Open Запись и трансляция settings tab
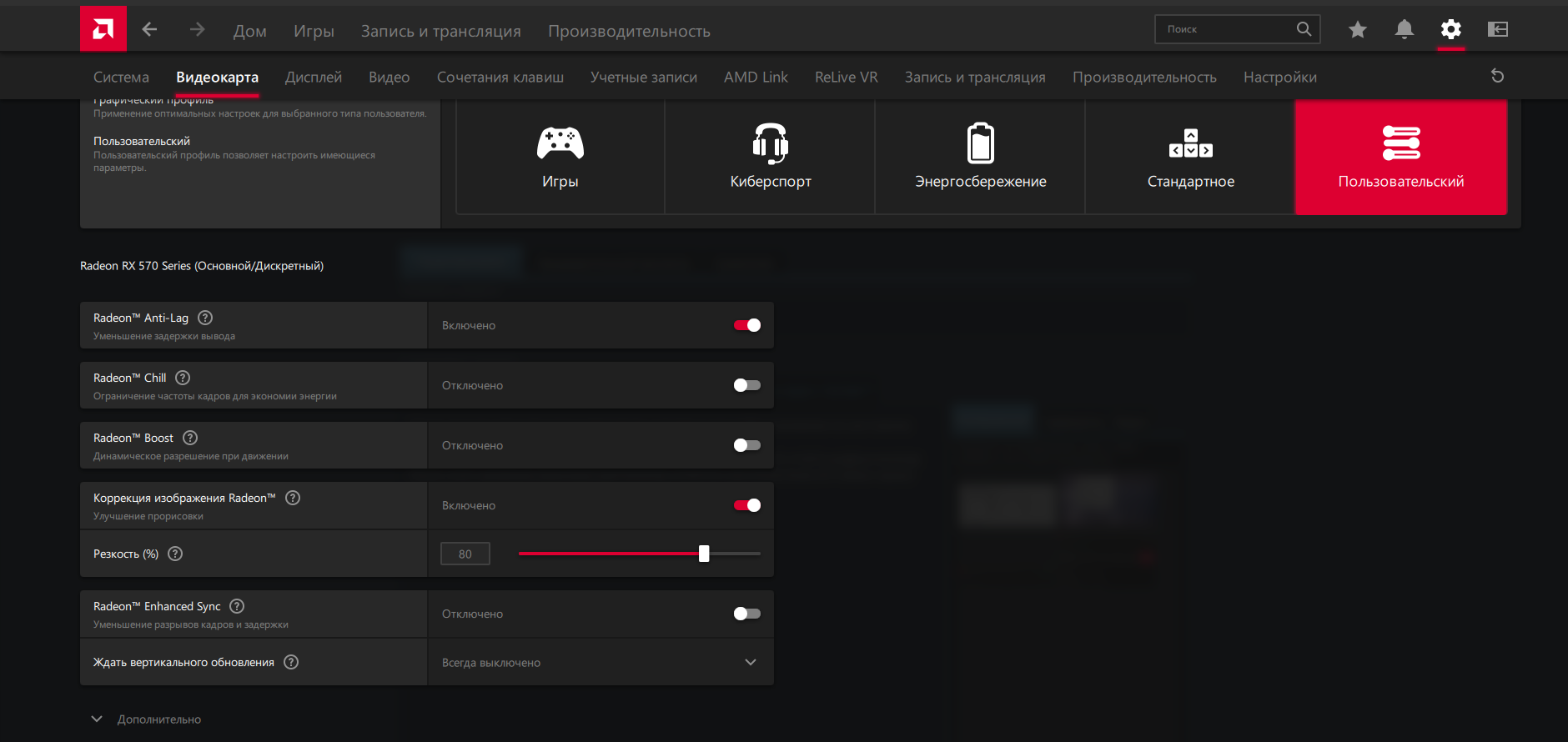Image resolution: width=1568 pixels, height=742 pixels. (975, 77)
